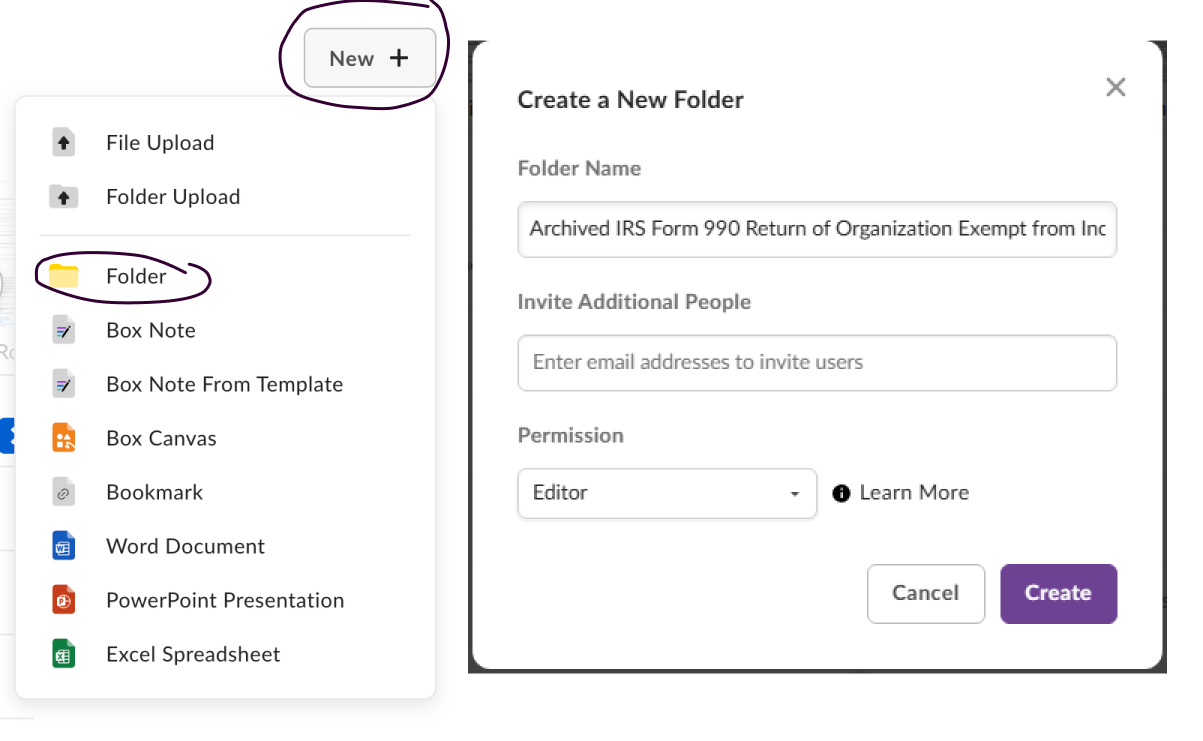
Task: Click the Bookmark link icon
Action: [64, 492]
